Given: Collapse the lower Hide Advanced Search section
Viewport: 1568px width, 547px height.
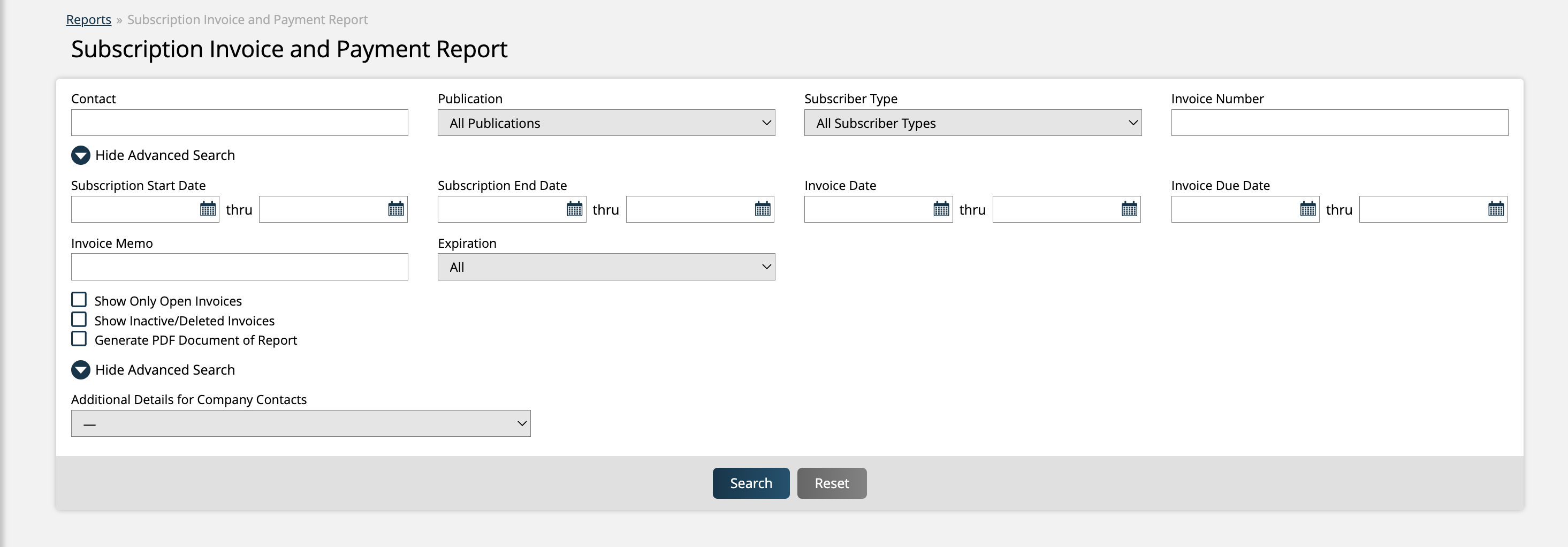Looking at the screenshot, I should [x=81, y=370].
